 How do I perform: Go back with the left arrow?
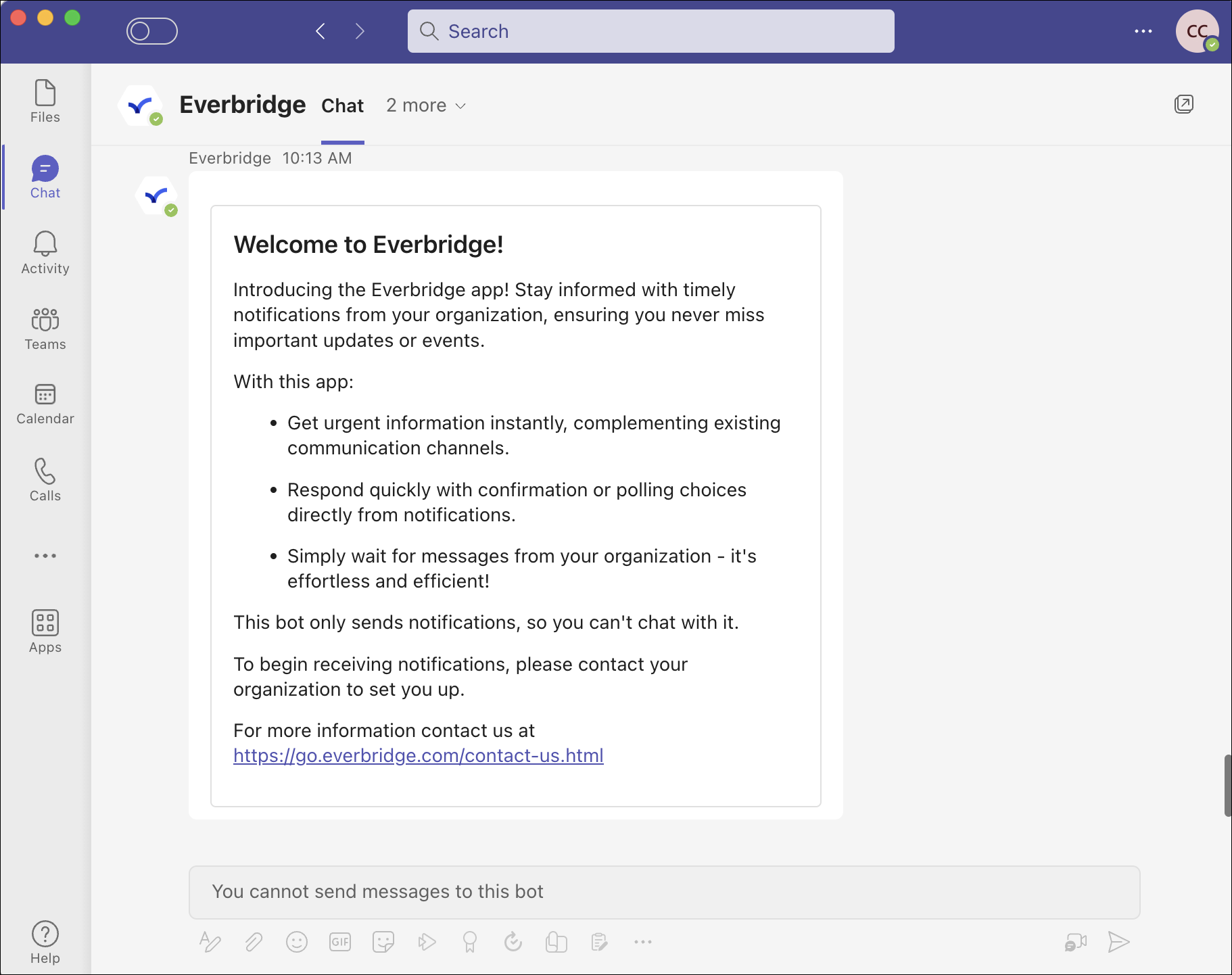point(321,31)
